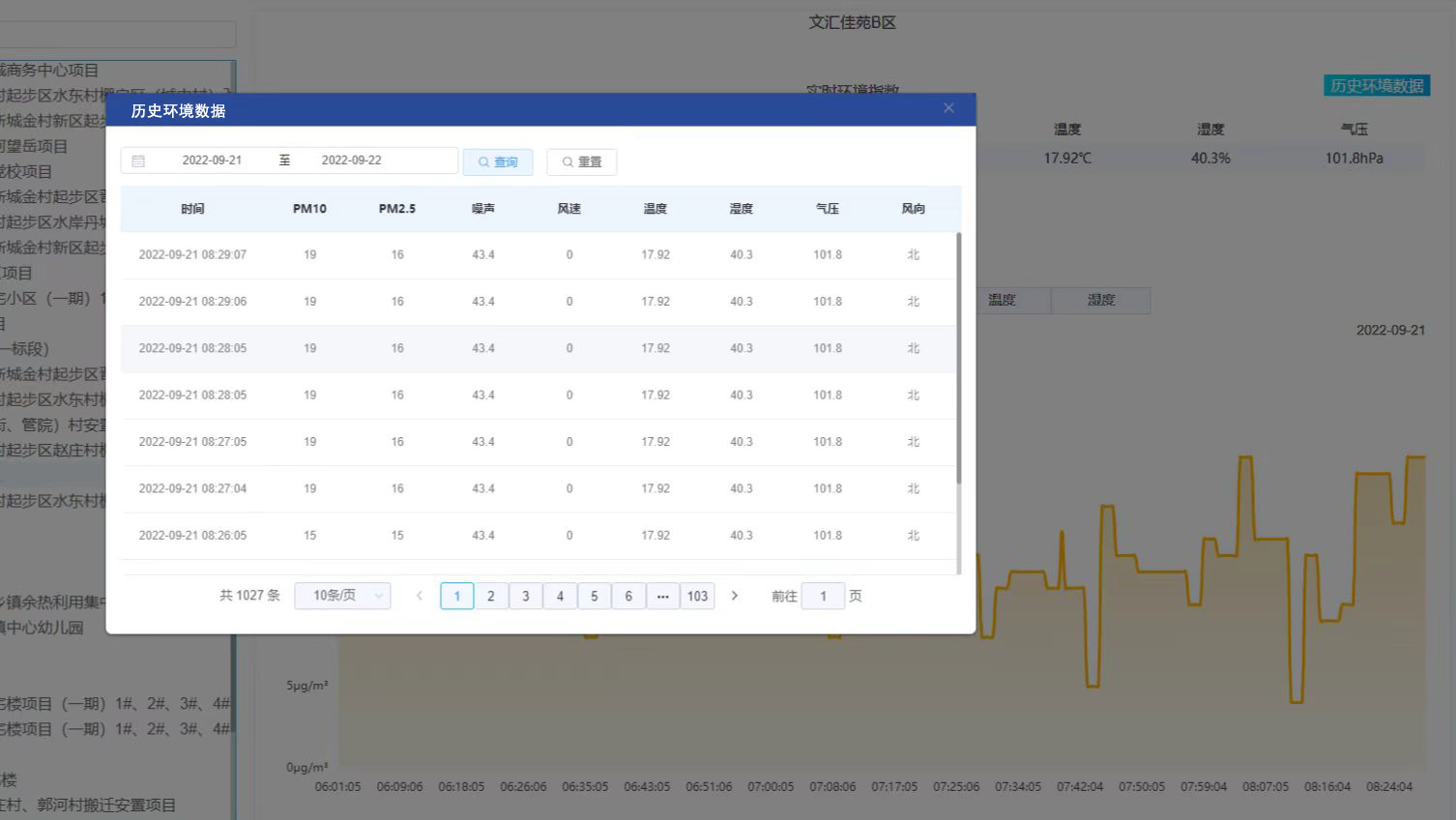1456x820 pixels.
Task: Select end date 2022-09-22 field
Action: (x=351, y=161)
